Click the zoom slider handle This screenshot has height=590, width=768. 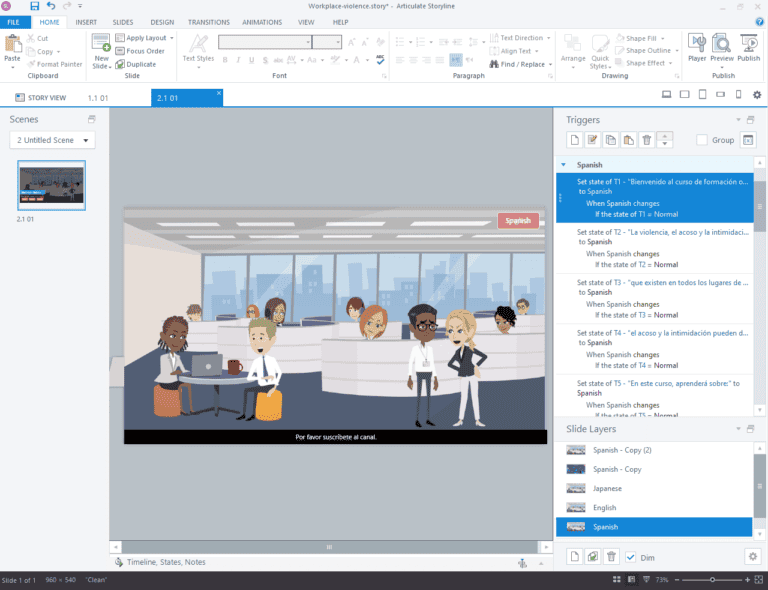coord(711,580)
